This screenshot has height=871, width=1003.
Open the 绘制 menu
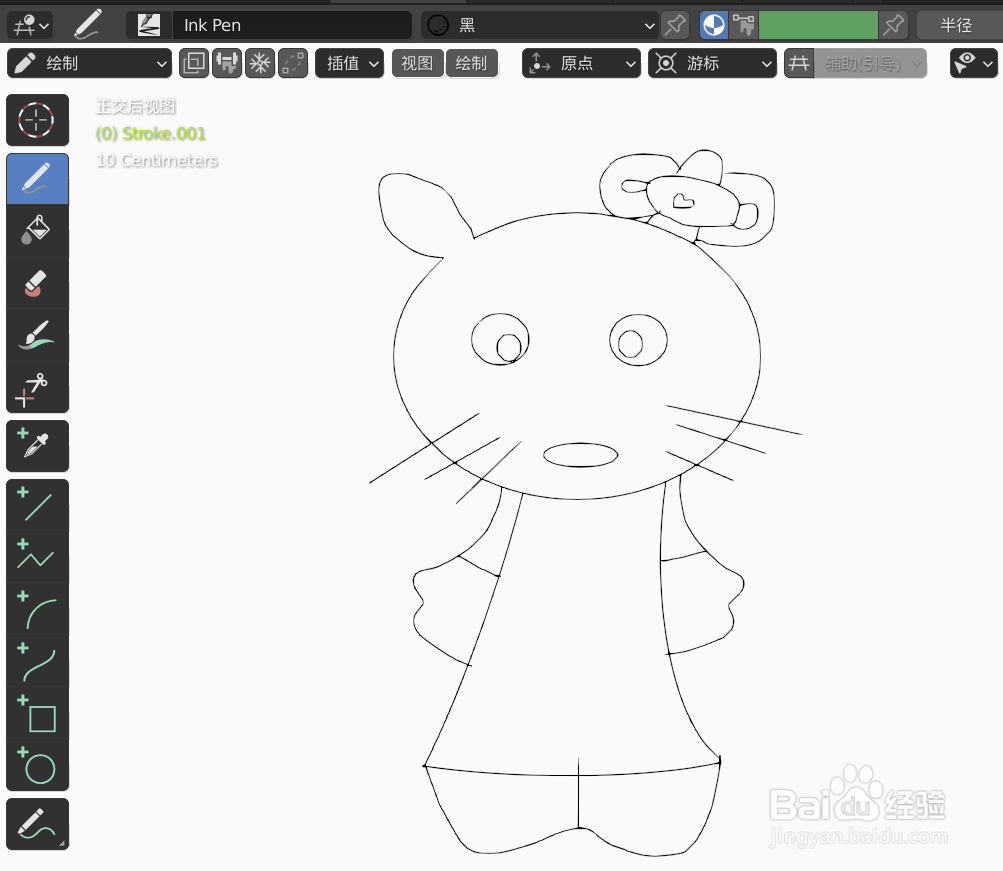pos(471,63)
